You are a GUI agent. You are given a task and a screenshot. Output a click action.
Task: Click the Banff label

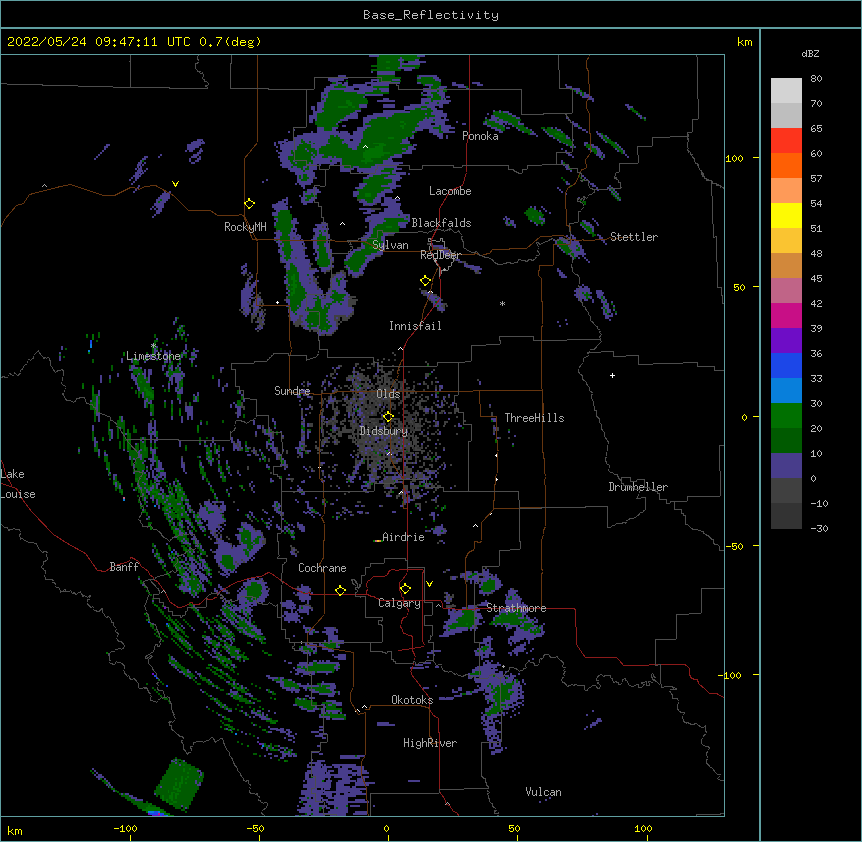click(124, 567)
